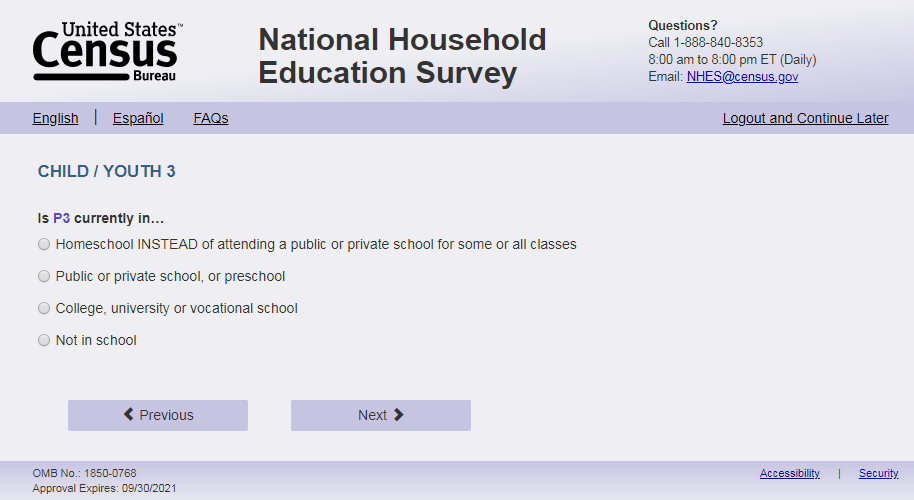Email NHES@census.gov link

742,76
